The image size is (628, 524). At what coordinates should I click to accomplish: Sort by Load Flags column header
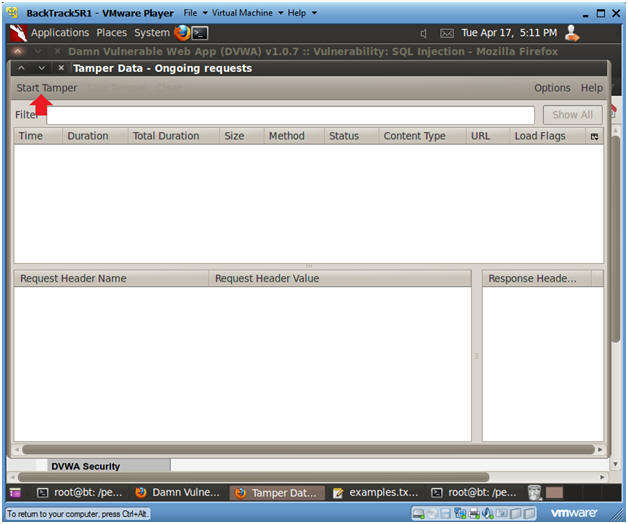click(547, 136)
